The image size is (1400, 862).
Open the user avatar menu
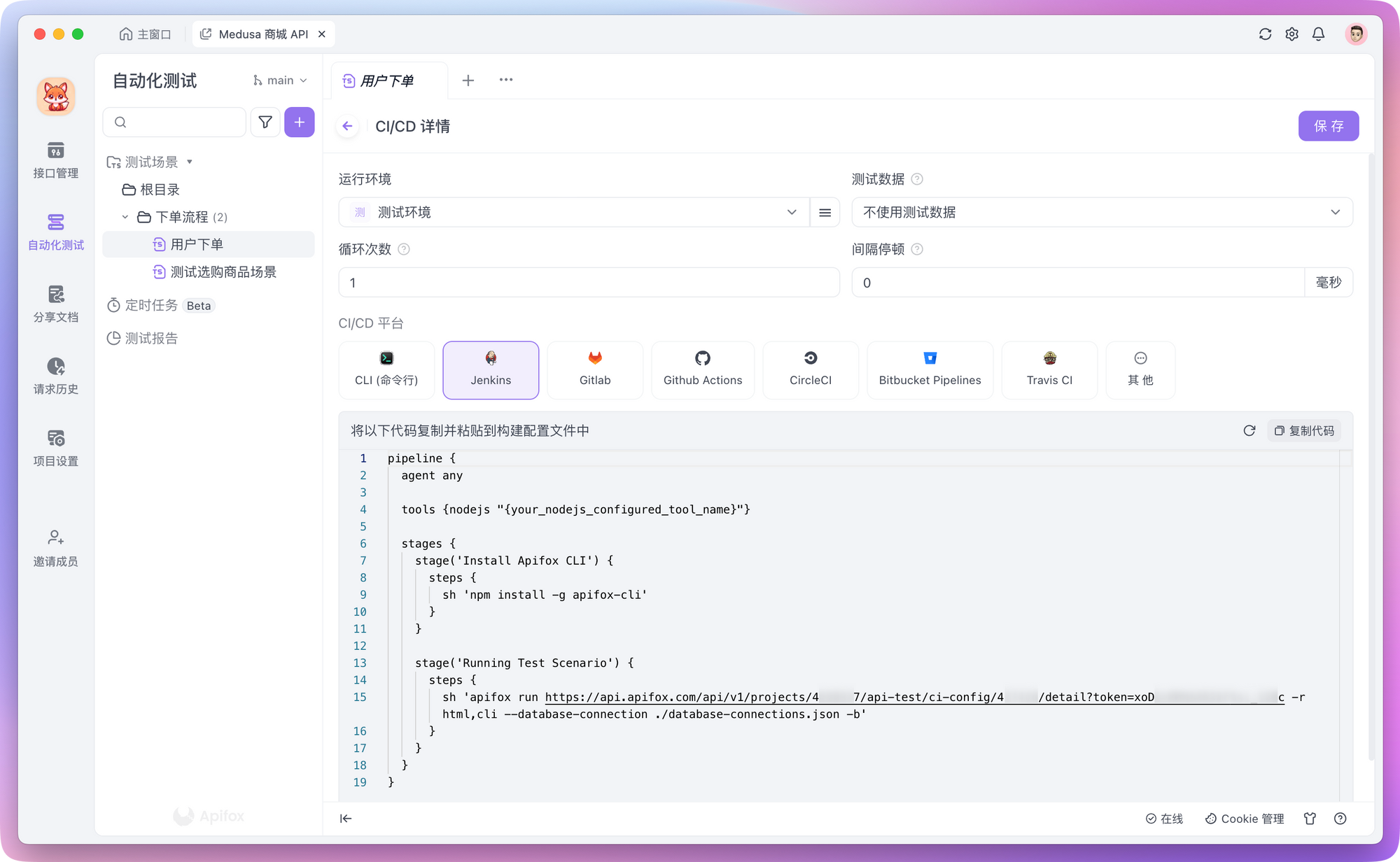[1356, 34]
